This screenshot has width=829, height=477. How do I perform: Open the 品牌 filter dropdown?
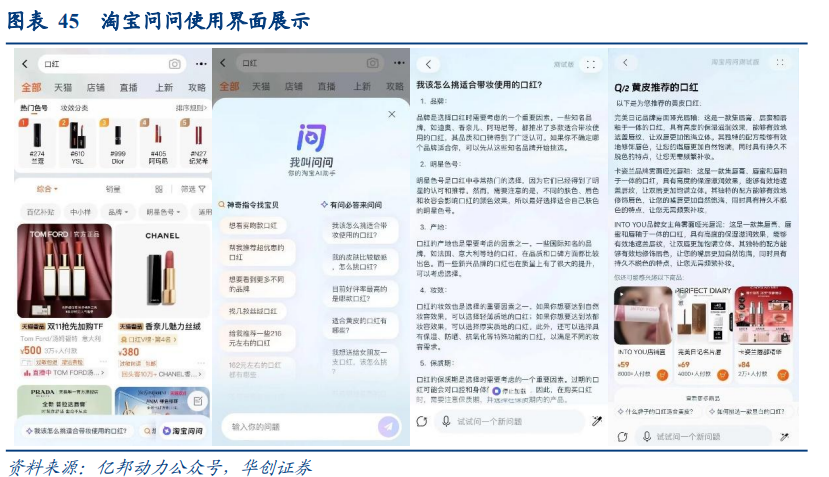coord(118,212)
